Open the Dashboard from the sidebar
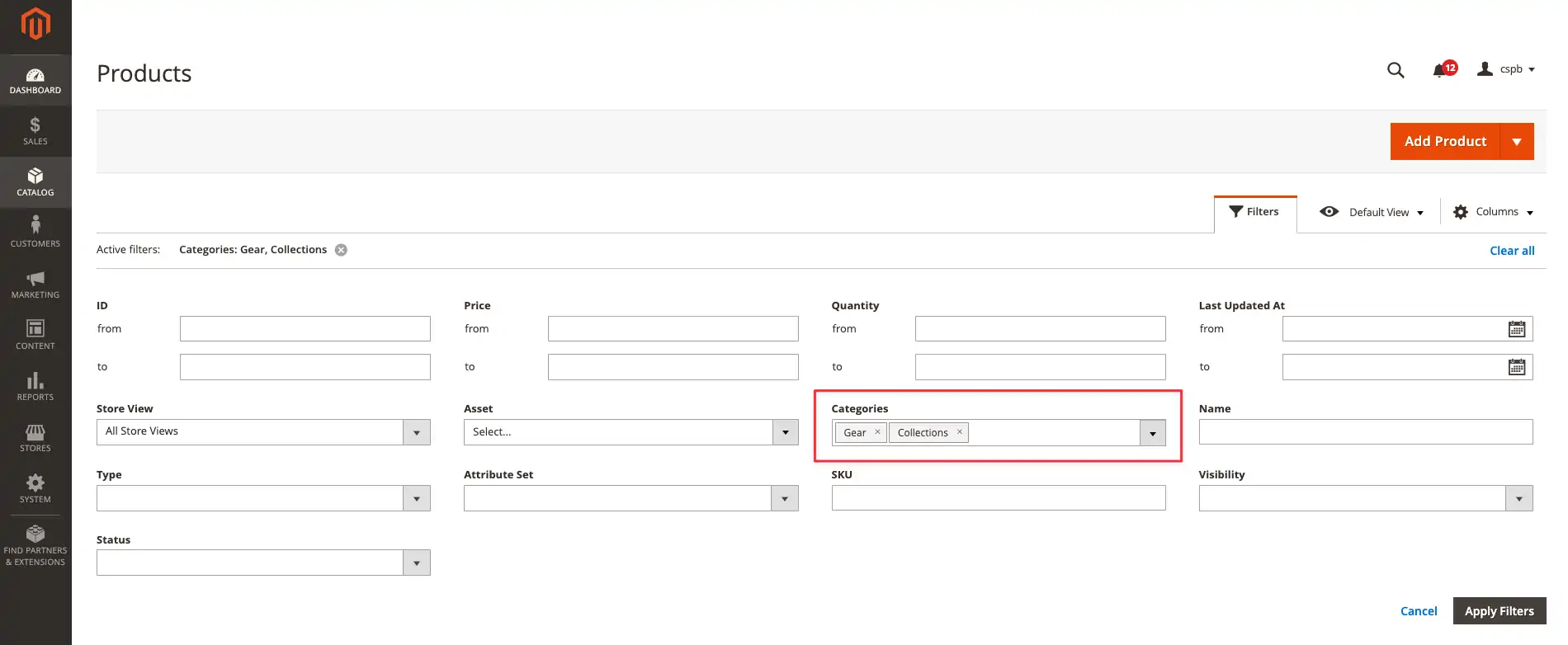1568x645 pixels. [x=35, y=80]
